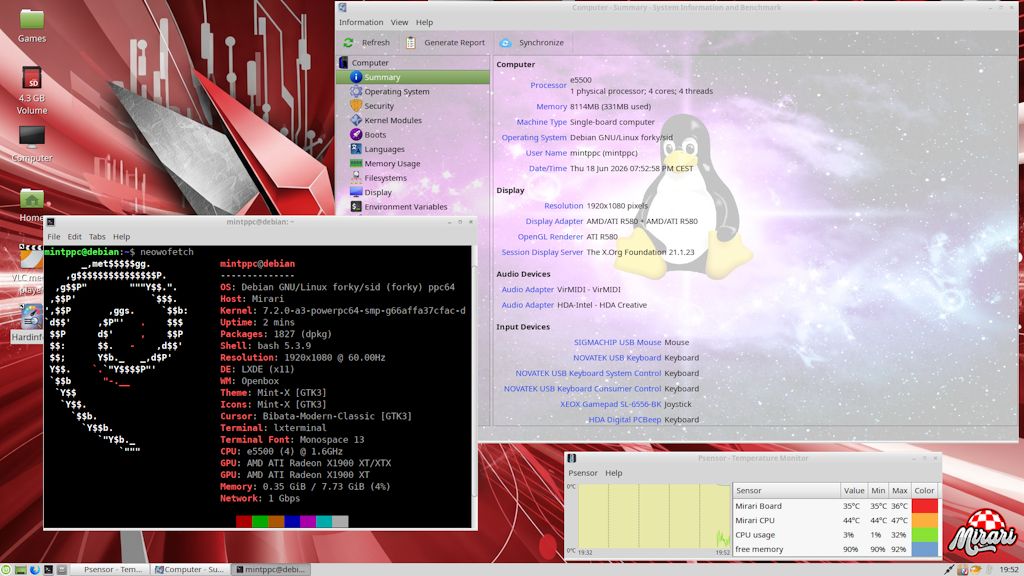Open Information menu in system information window

360,22
